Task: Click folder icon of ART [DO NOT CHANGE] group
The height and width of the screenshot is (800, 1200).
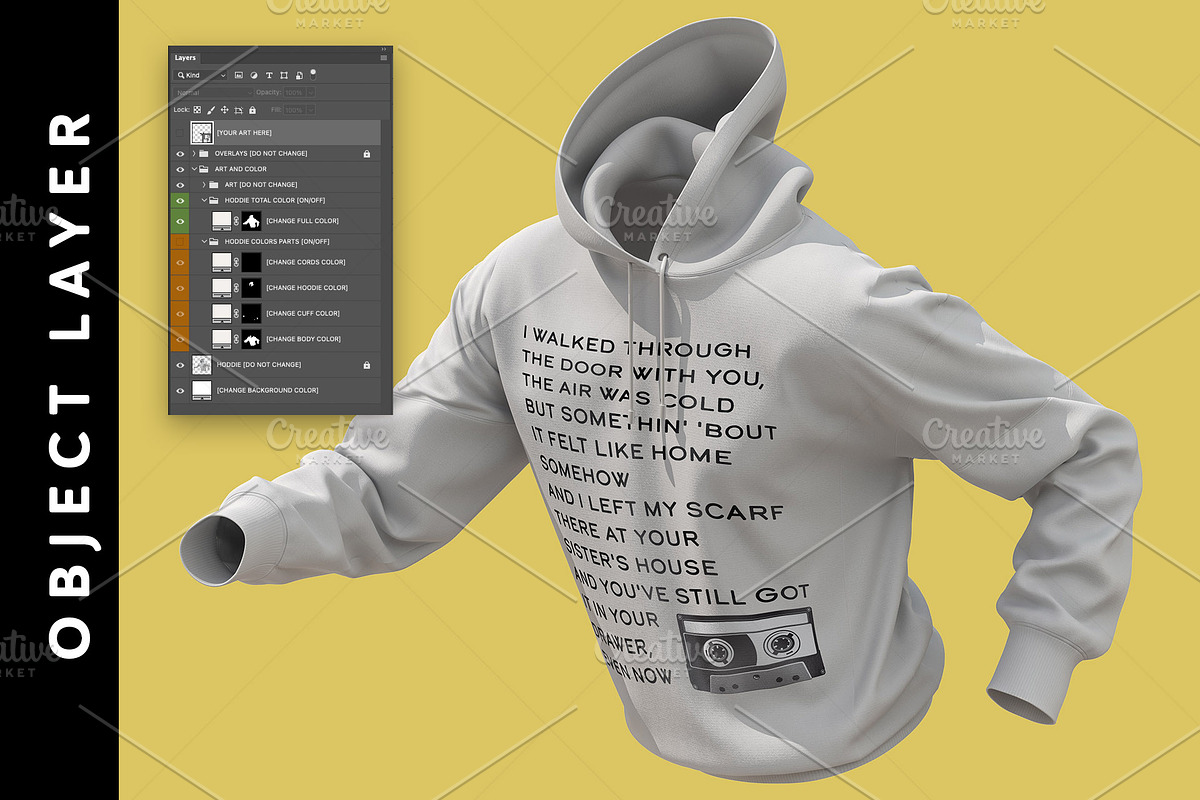Action: (214, 185)
